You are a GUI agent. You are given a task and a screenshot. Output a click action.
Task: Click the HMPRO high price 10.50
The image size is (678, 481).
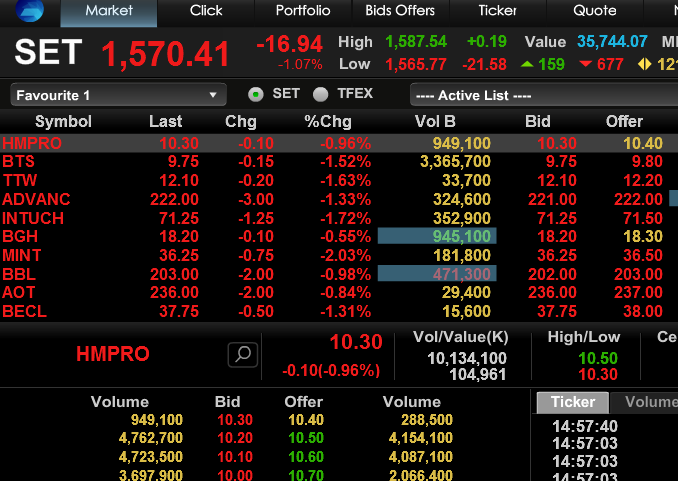[598, 358]
